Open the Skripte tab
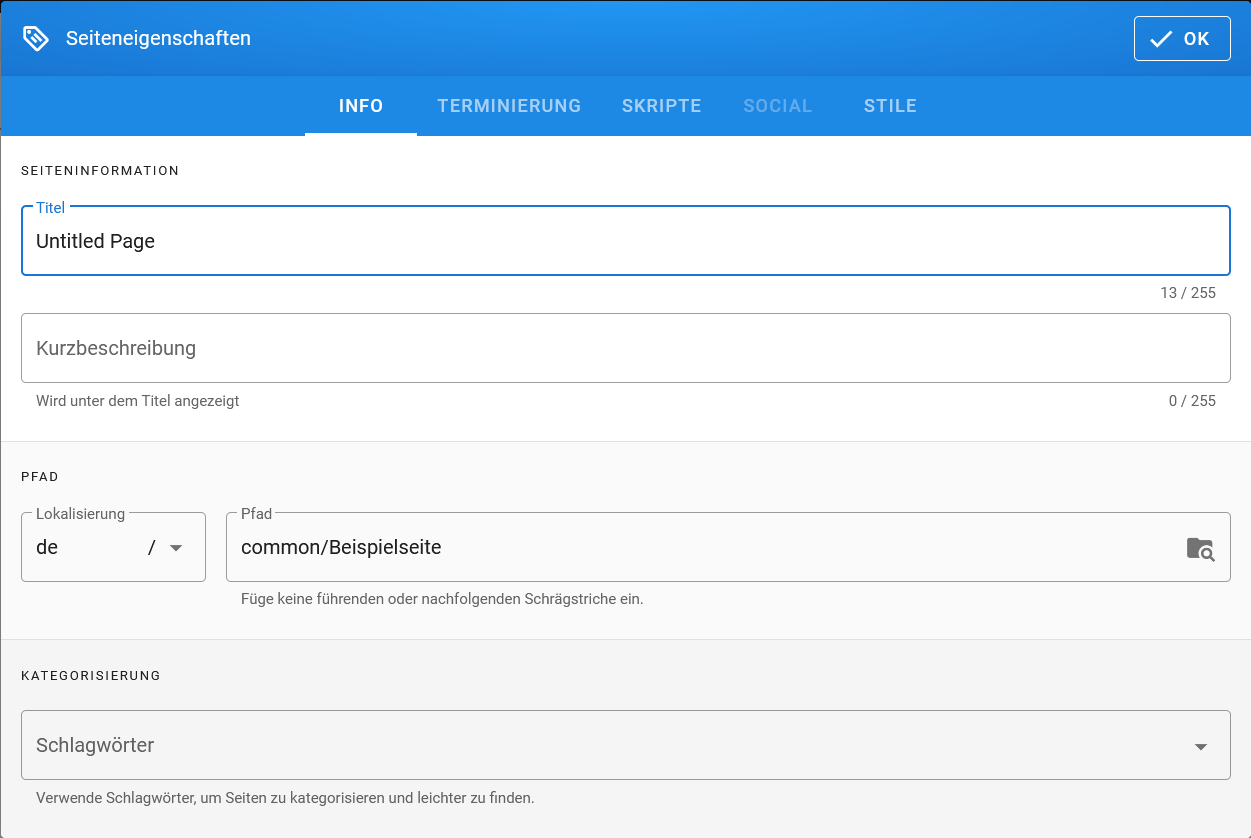 point(661,106)
